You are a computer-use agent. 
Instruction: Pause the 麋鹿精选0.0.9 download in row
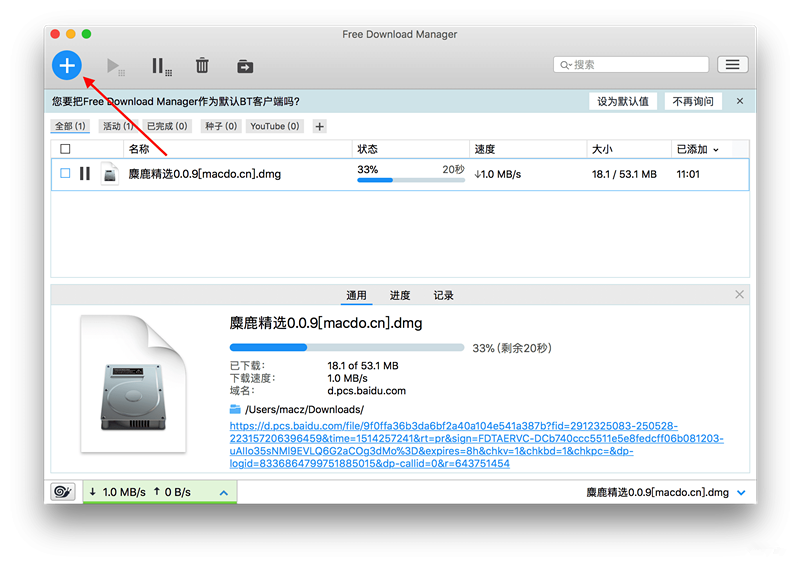pos(85,174)
